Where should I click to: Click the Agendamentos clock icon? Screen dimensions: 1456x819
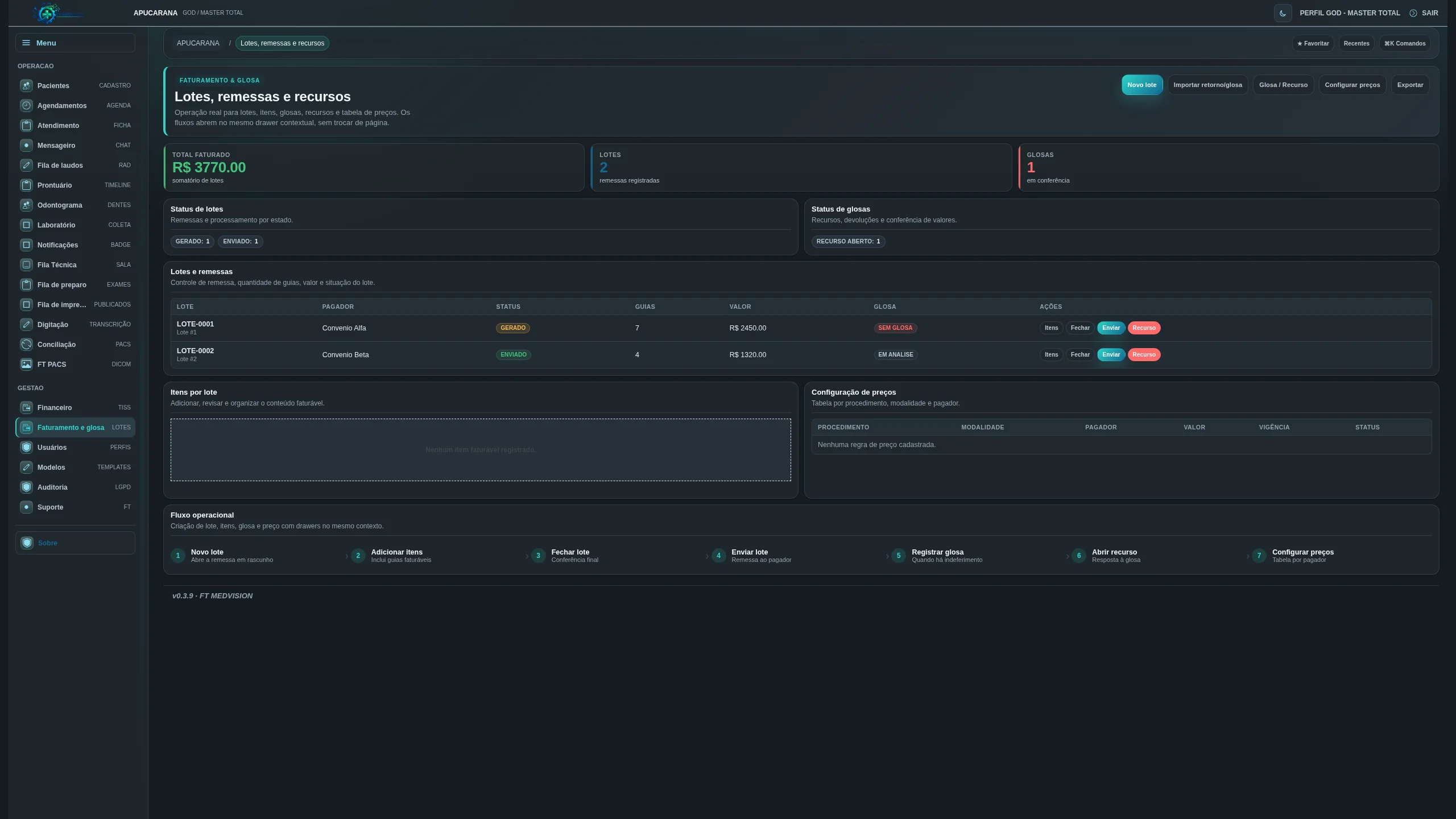pyautogui.click(x=26, y=106)
